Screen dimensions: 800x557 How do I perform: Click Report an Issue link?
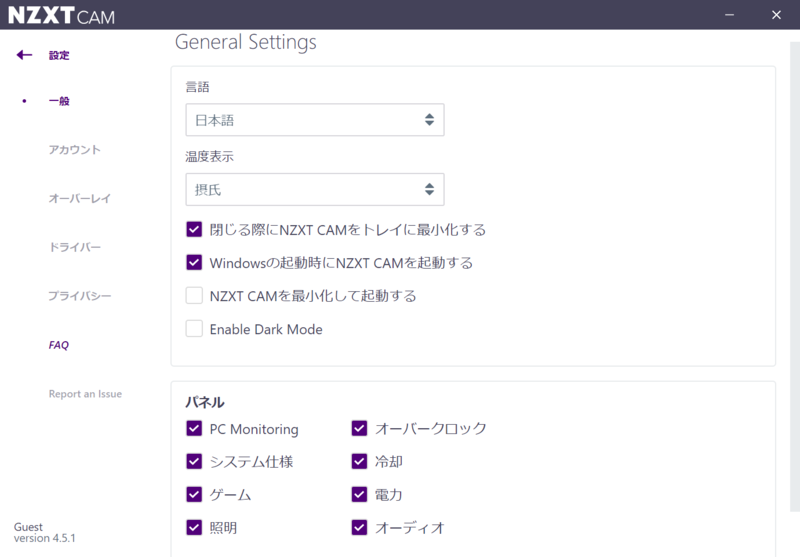(x=85, y=394)
